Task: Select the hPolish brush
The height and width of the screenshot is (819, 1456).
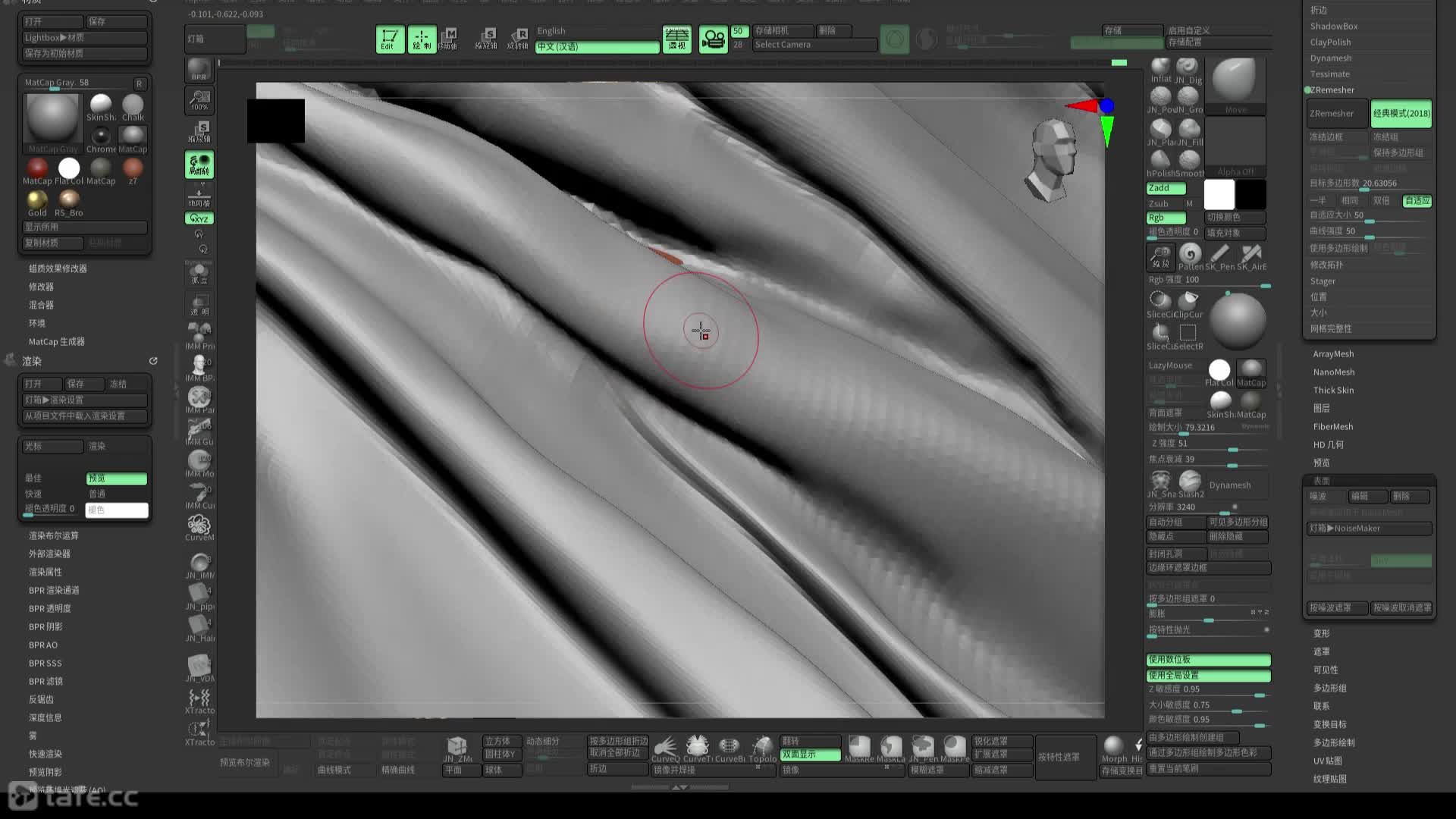Action: point(1160,164)
